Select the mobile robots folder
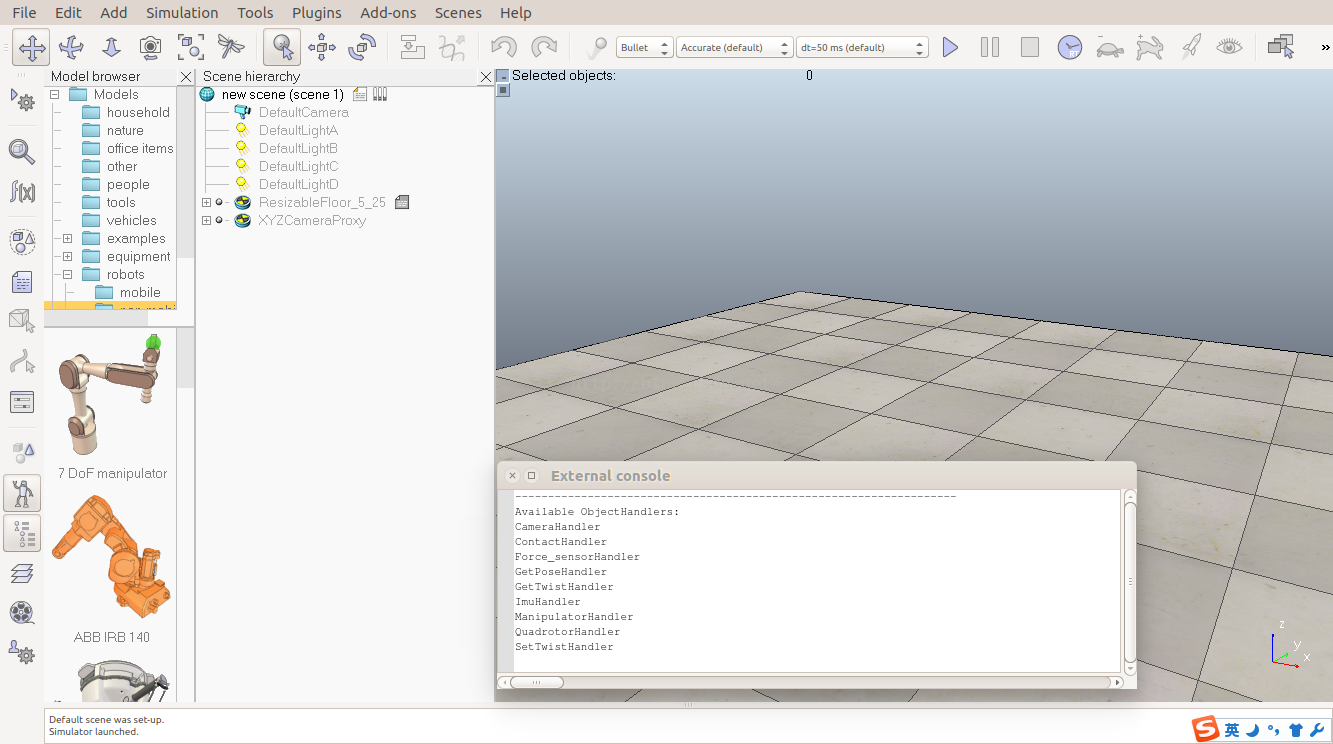 (x=140, y=293)
